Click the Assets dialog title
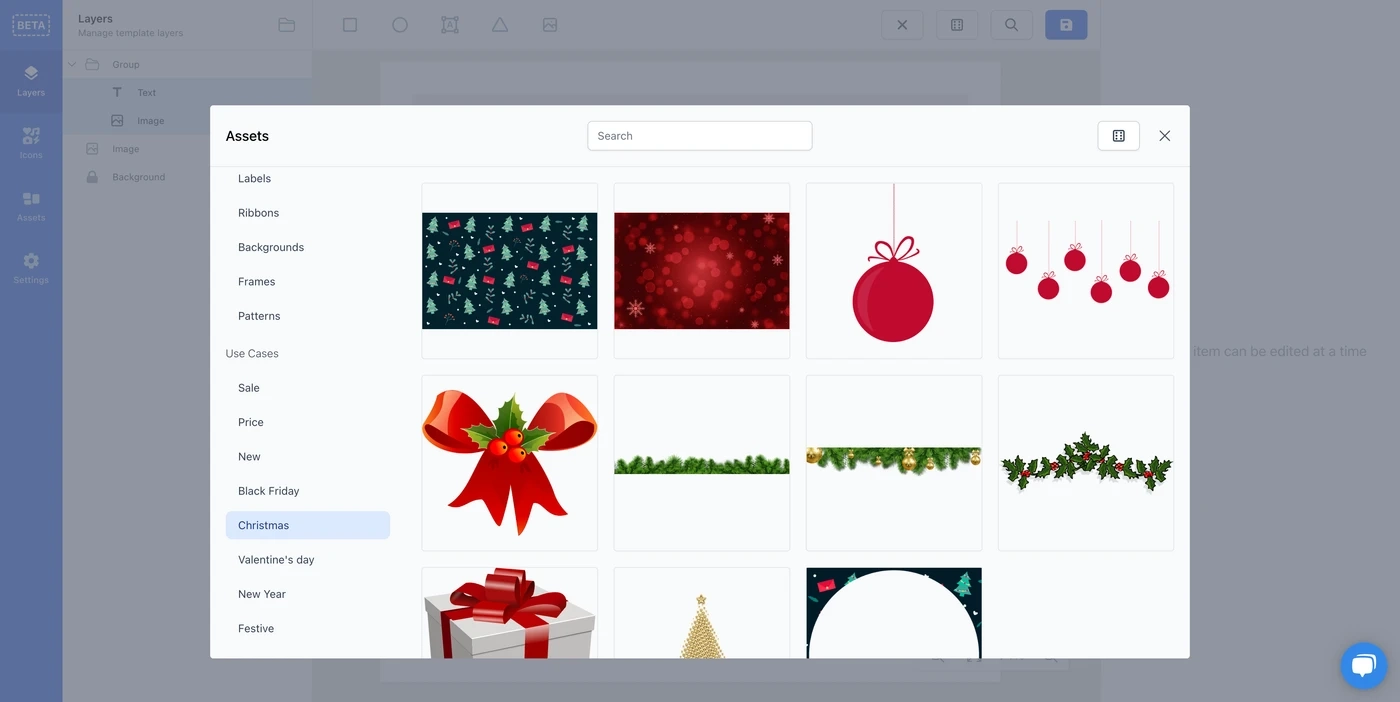1400x702 pixels. (x=247, y=136)
